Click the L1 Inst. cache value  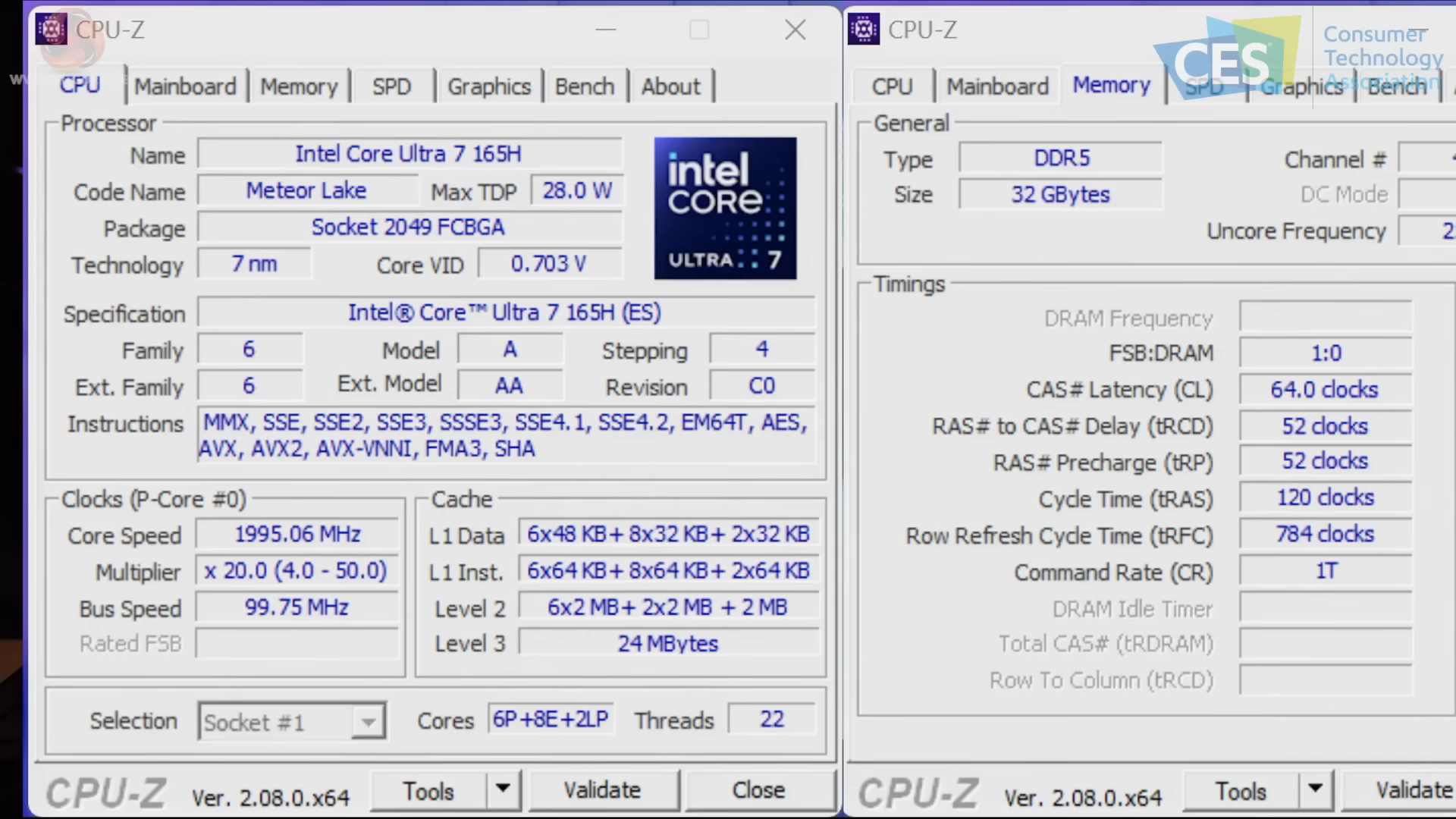pyautogui.click(x=669, y=570)
